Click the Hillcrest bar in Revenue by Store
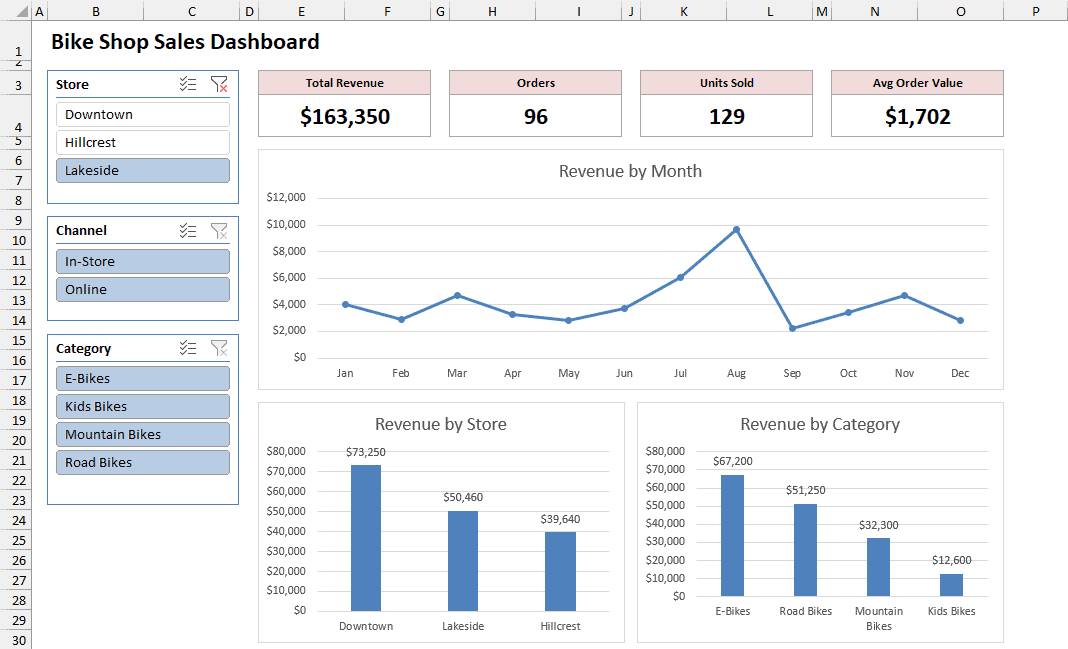 (561, 571)
